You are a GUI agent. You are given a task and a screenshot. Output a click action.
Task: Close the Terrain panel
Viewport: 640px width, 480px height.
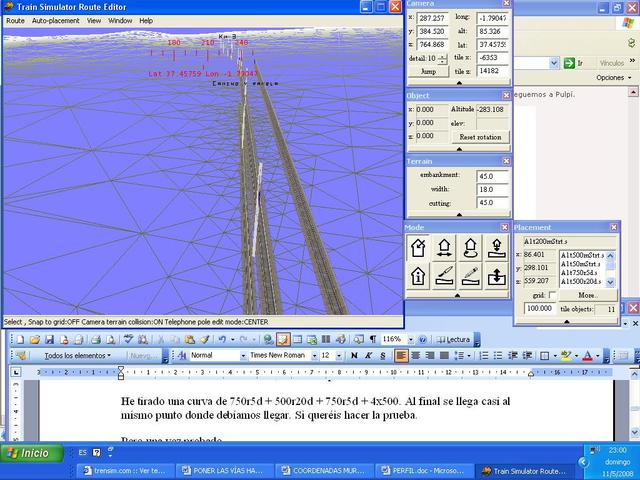click(x=505, y=161)
